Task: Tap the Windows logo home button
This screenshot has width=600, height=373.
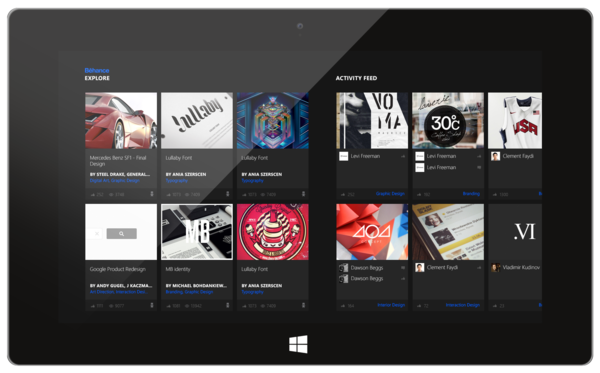Action: click(x=298, y=344)
